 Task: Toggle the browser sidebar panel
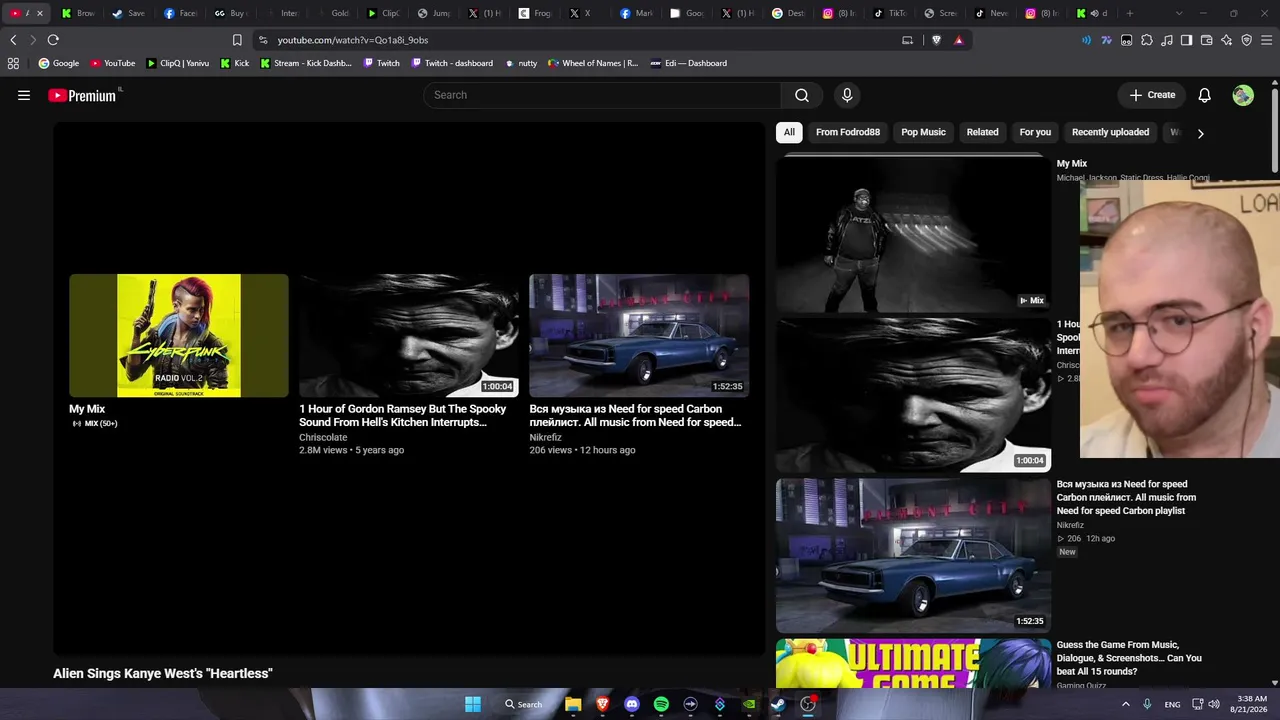(x=1187, y=40)
